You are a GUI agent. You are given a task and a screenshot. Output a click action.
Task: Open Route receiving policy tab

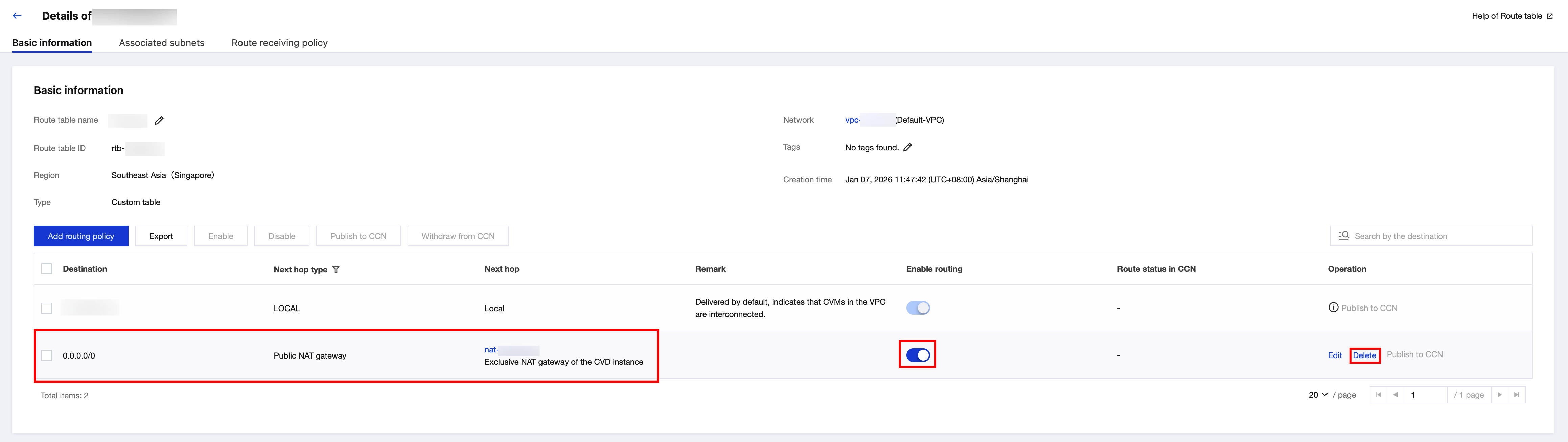(x=279, y=43)
